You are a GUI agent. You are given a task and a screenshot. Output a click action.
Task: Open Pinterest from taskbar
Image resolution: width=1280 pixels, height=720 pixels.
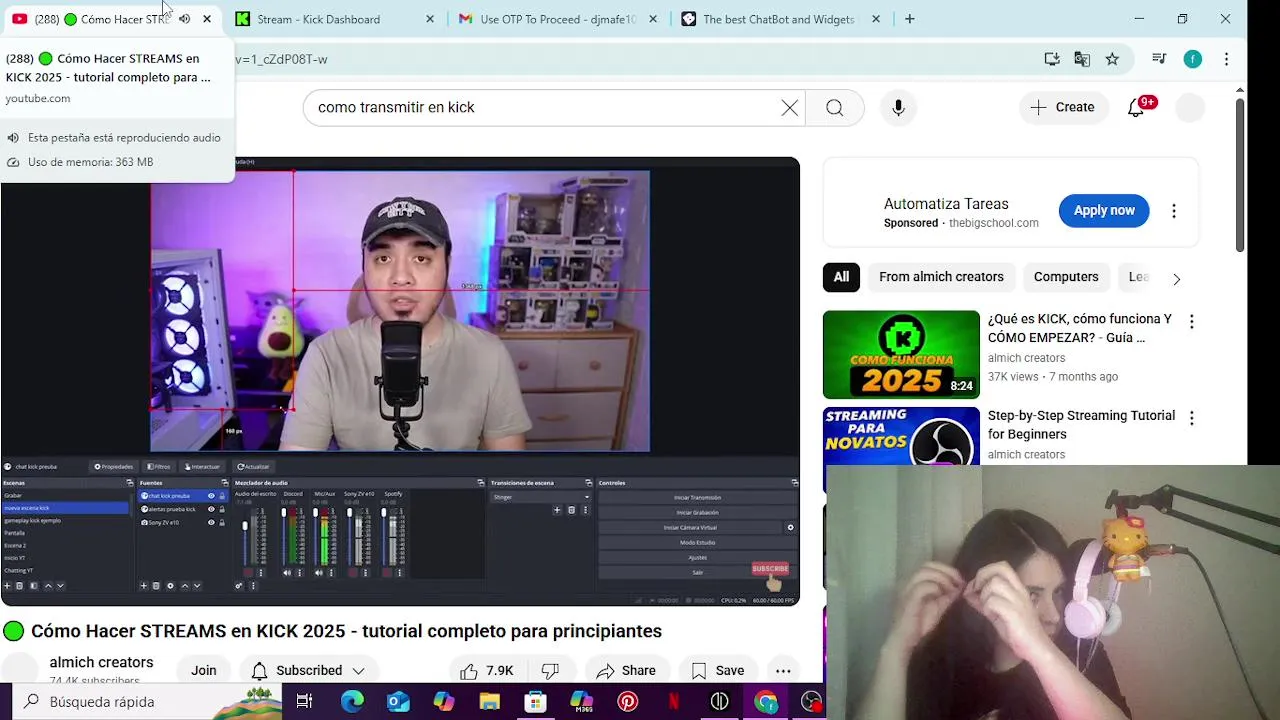click(x=628, y=702)
